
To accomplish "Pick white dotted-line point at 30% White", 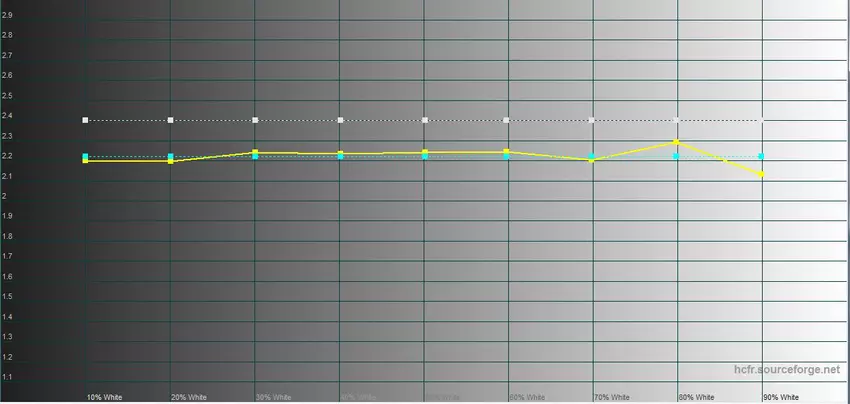I will point(256,120).
